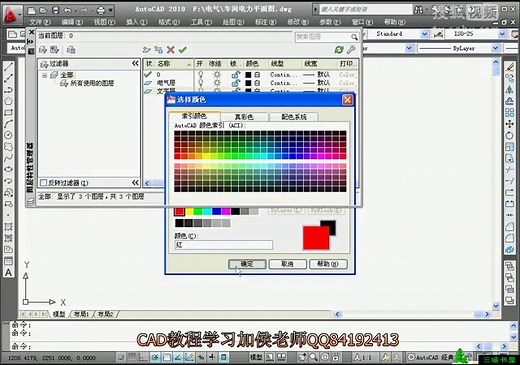Viewport: 520px width, 365px height.
Task: Select the Polygon tool in draw toolbar
Action: click(x=8, y=101)
